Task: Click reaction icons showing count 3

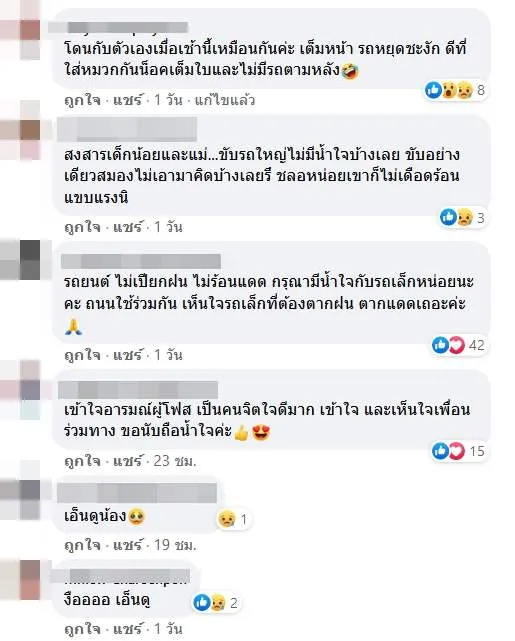Action: coord(462,217)
